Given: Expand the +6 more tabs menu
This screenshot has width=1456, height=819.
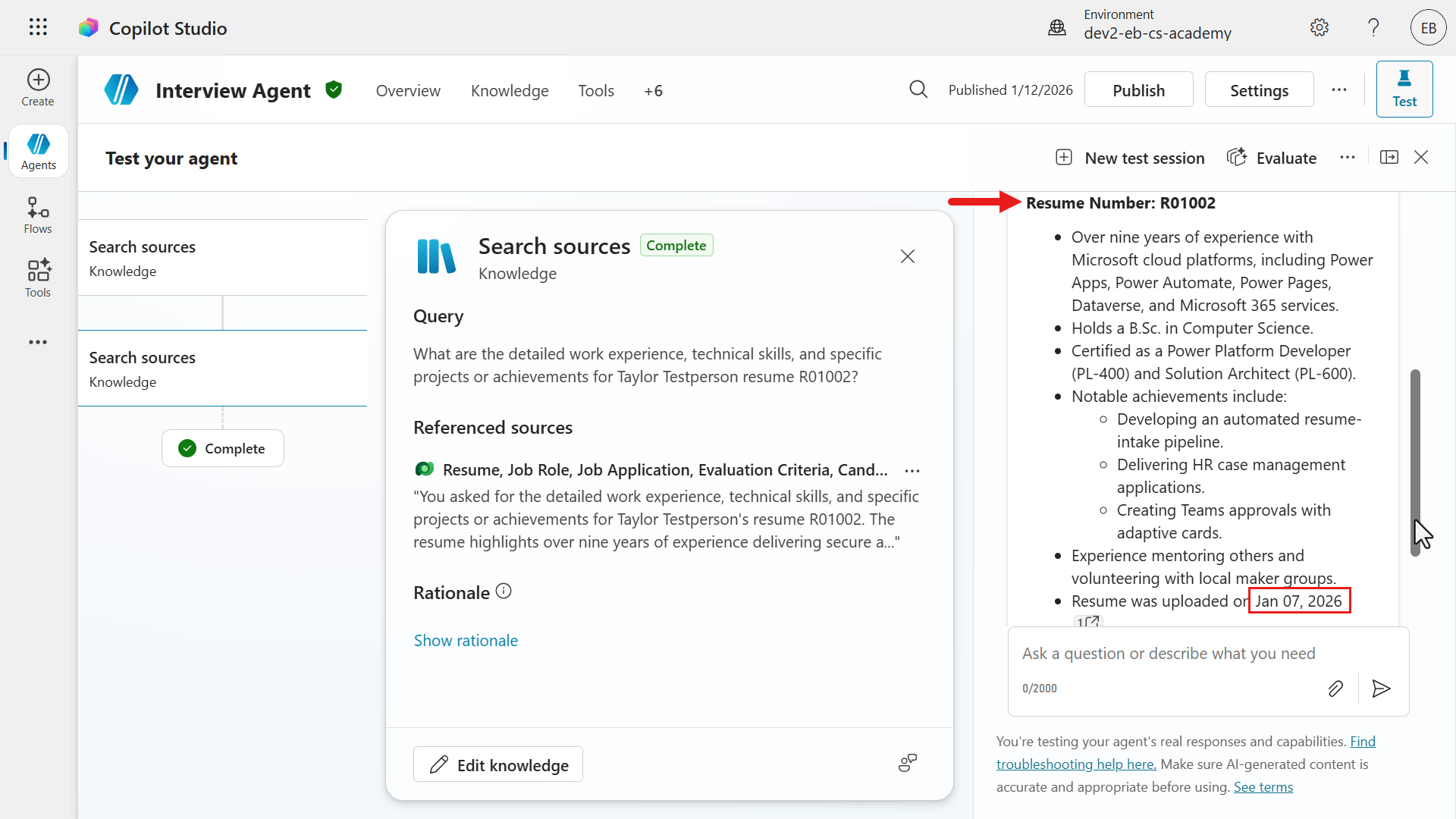Looking at the screenshot, I should click(x=653, y=91).
